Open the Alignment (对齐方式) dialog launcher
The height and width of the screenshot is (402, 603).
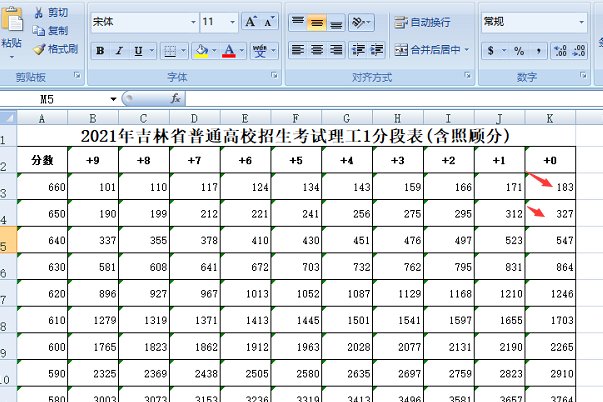coord(467,75)
